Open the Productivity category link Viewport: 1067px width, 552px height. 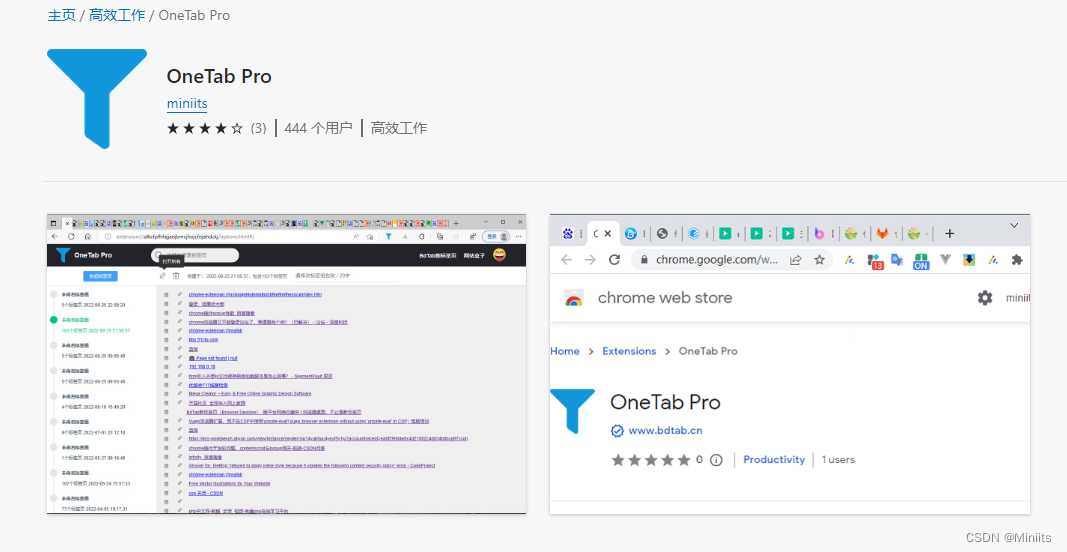[774, 459]
